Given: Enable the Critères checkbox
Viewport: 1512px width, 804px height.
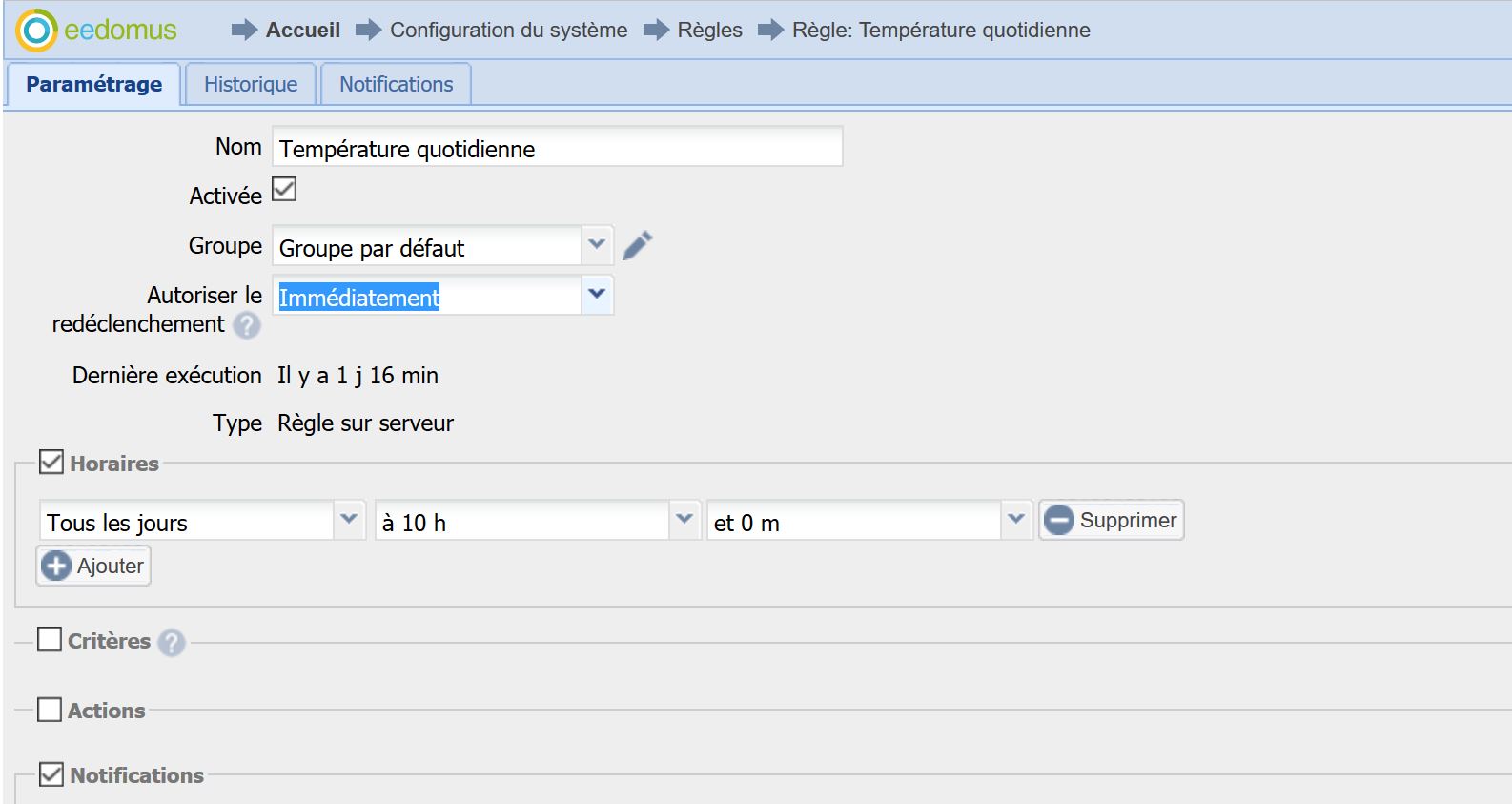Looking at the screenshot, I should click(50, 639).
